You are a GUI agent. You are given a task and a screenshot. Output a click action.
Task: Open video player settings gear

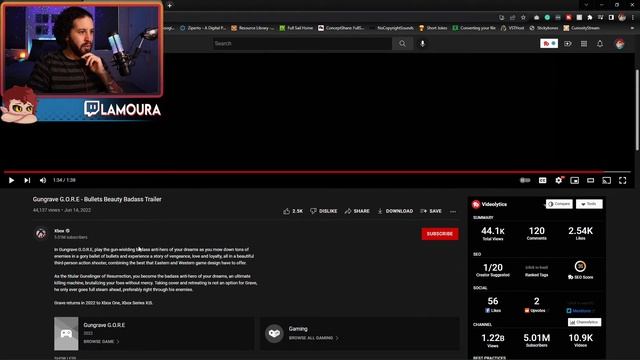(x=559, y=180)
